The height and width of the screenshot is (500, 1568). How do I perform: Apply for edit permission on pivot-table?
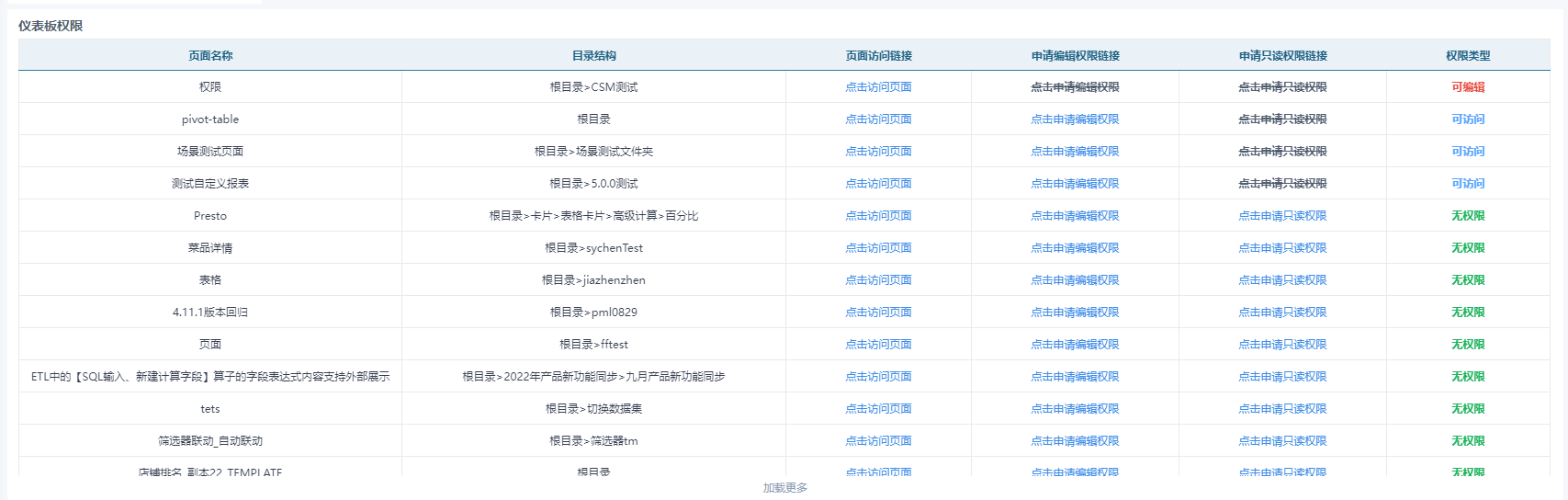click(1075, 119)
